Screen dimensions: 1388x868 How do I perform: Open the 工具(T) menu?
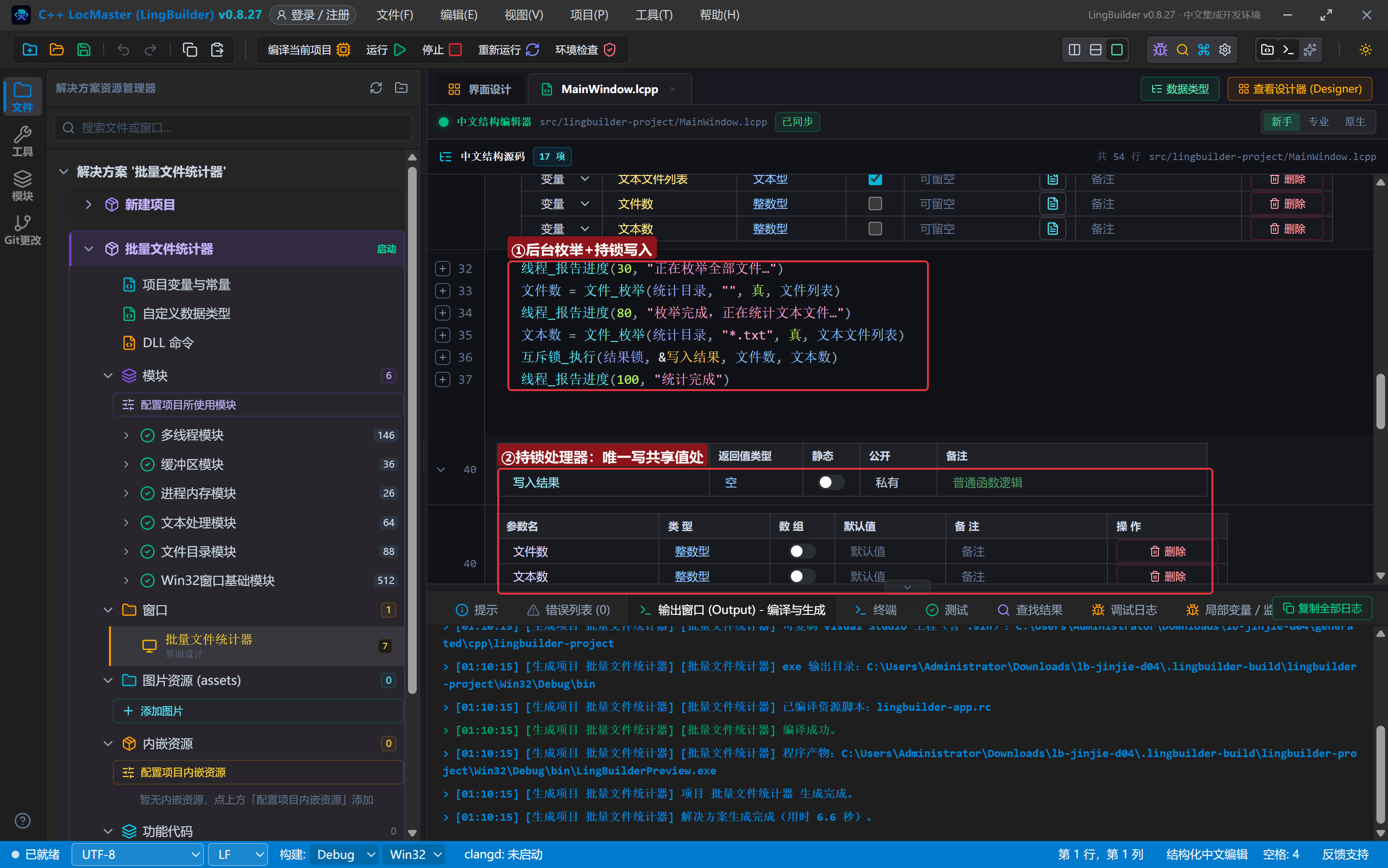click(x=654, y=15)
